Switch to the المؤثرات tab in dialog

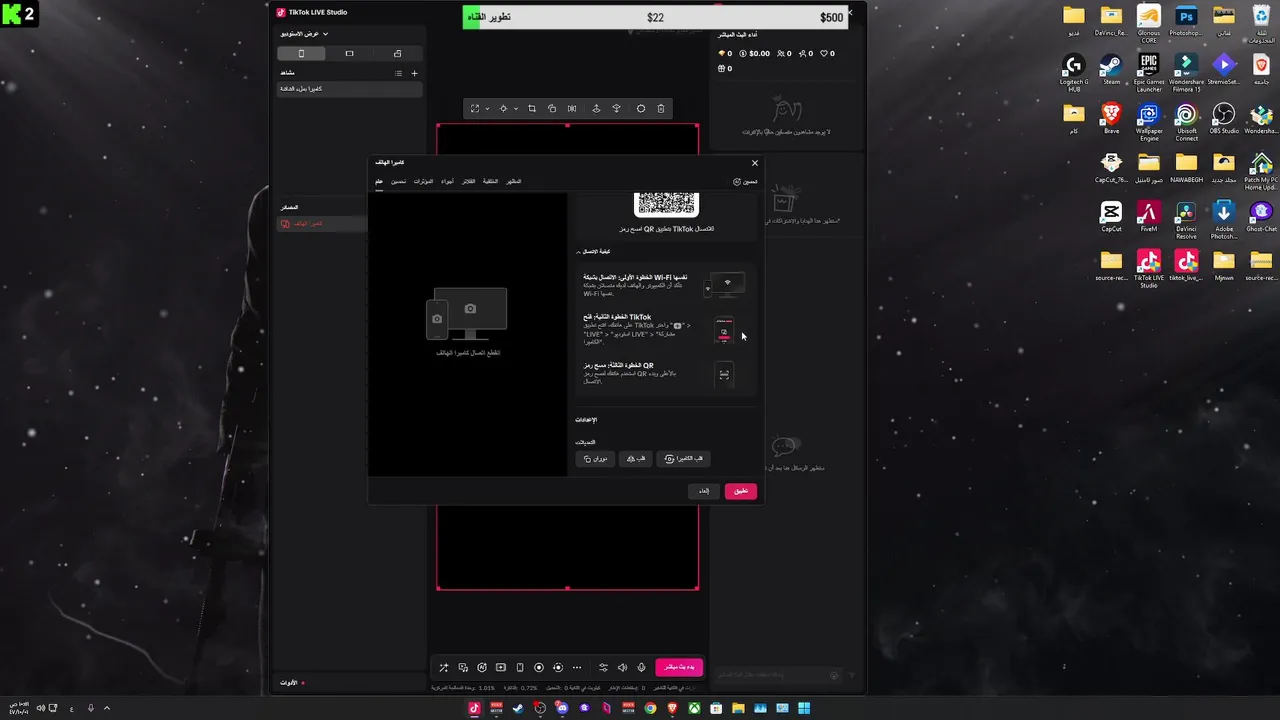click(x=423, y=181)
